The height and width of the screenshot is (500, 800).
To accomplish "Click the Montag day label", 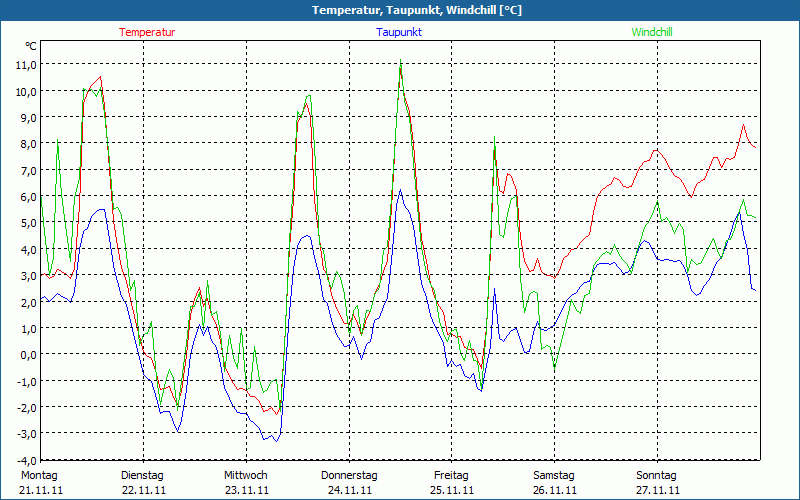I will click(x=39, y=476).
